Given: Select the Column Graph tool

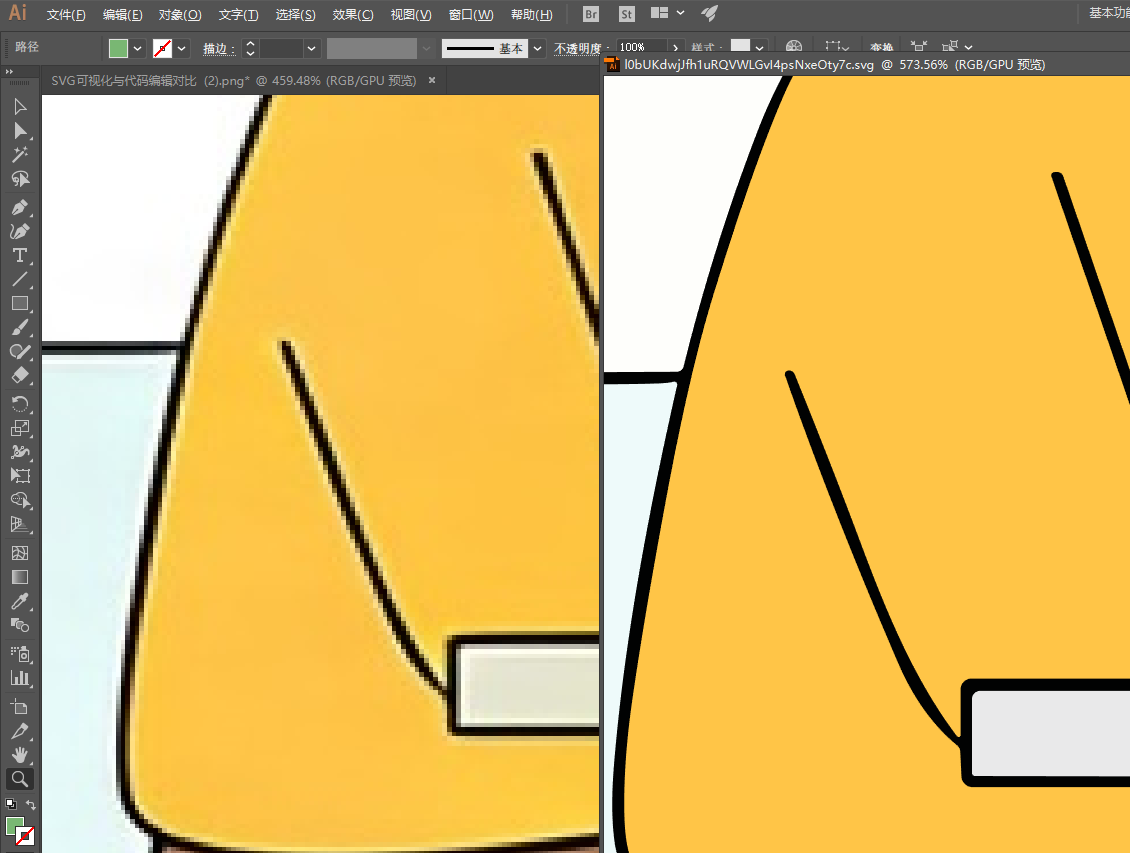Looking at the screenshot, I should point(20,678).
